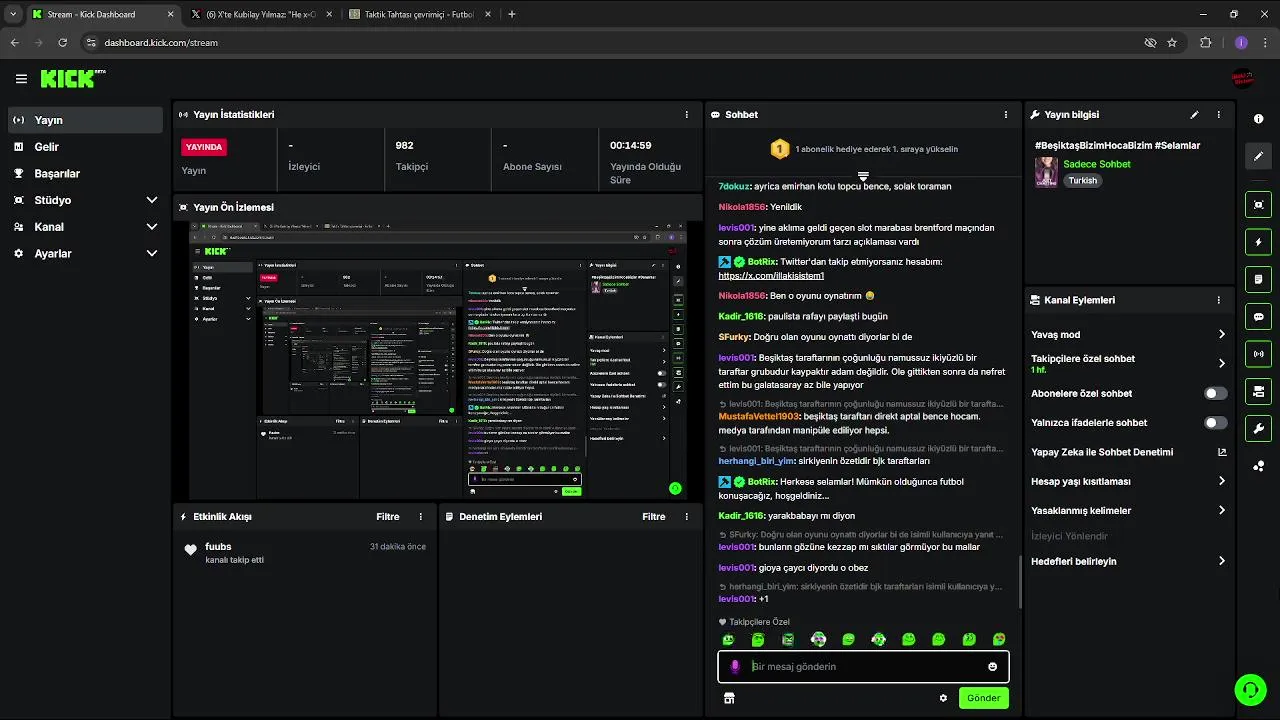This screenshot has height=720, width=1280.
Task: Open the shop icon below the chat input
Action: point(729,698)
